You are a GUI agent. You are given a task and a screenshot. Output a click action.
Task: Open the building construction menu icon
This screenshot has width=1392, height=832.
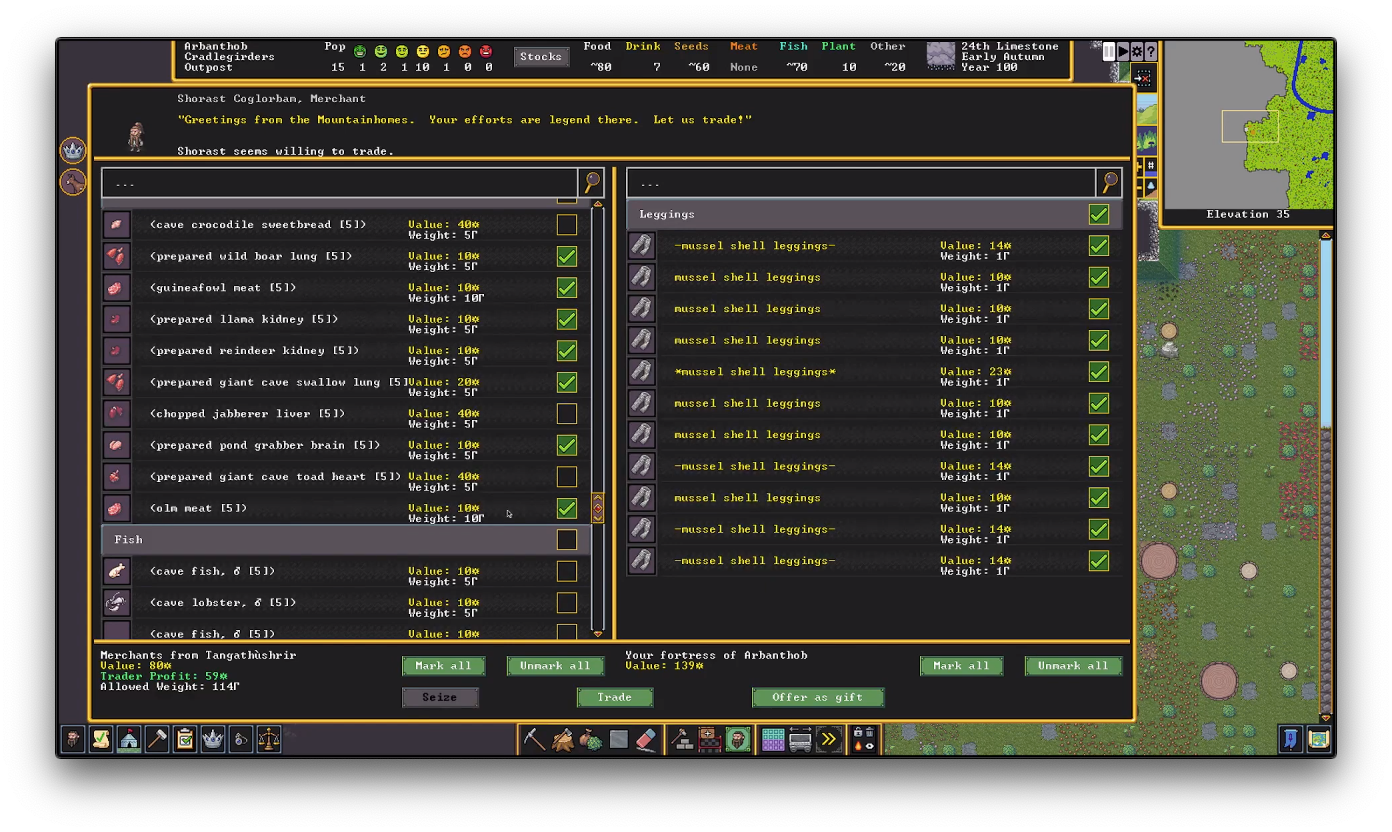[x=682, y=739]
